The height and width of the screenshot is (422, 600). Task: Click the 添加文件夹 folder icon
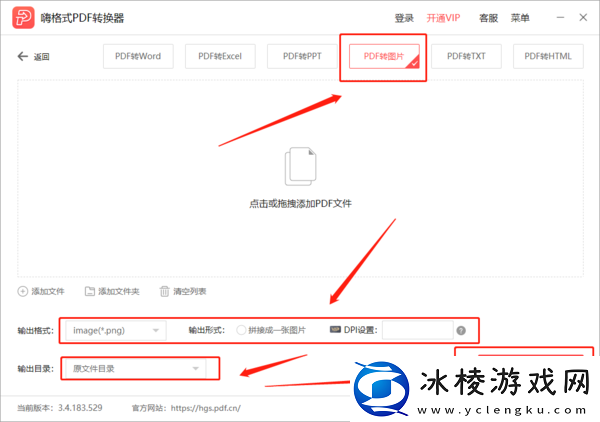click(90, 292)
